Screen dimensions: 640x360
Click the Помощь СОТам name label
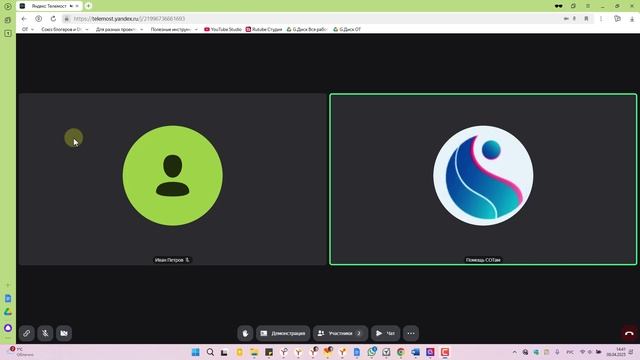(483, 260)
